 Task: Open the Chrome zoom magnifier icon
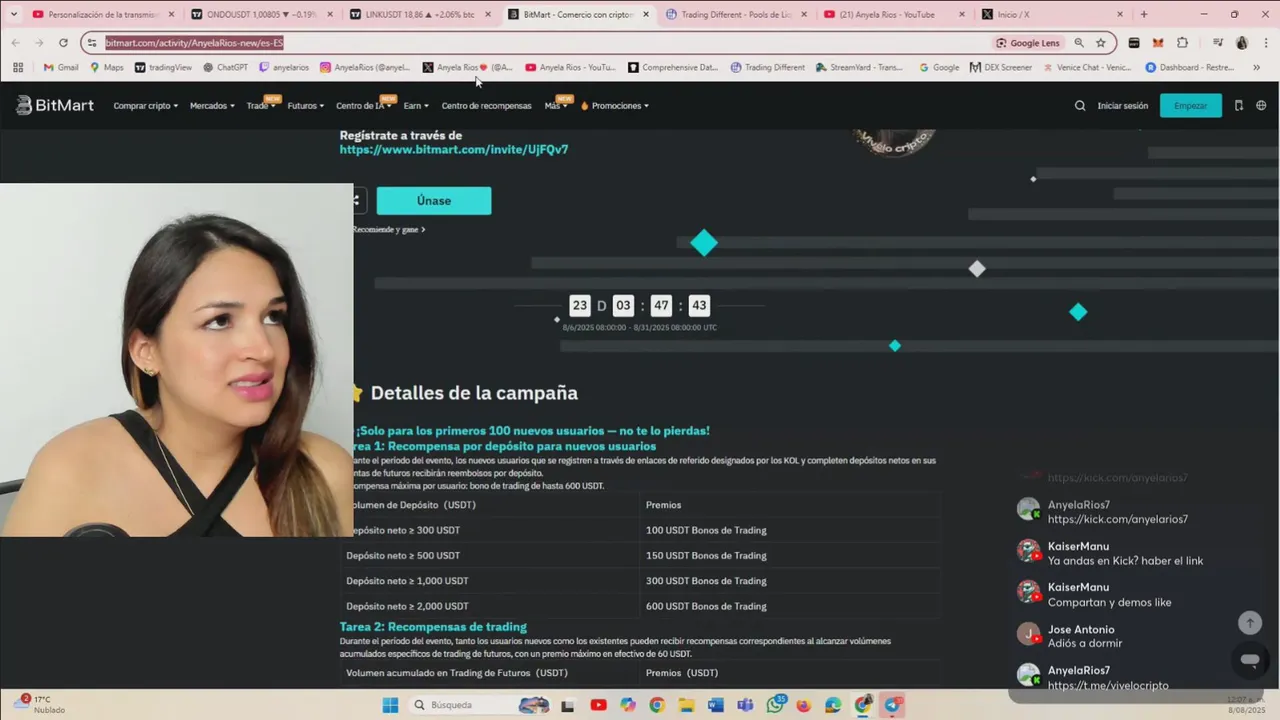[x=1079, y=43]
